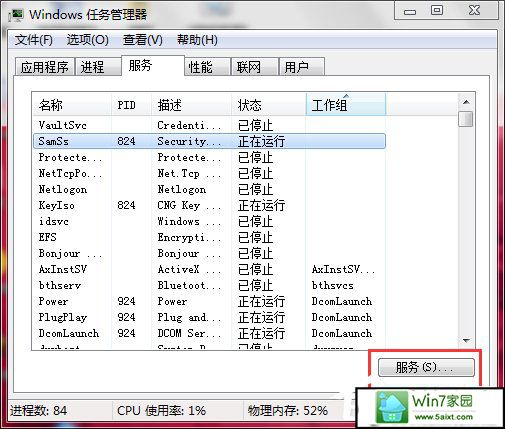Click the CPU 使用率: 1% status entry
This screenshot has height=429, width=505.
coord(161,410)
